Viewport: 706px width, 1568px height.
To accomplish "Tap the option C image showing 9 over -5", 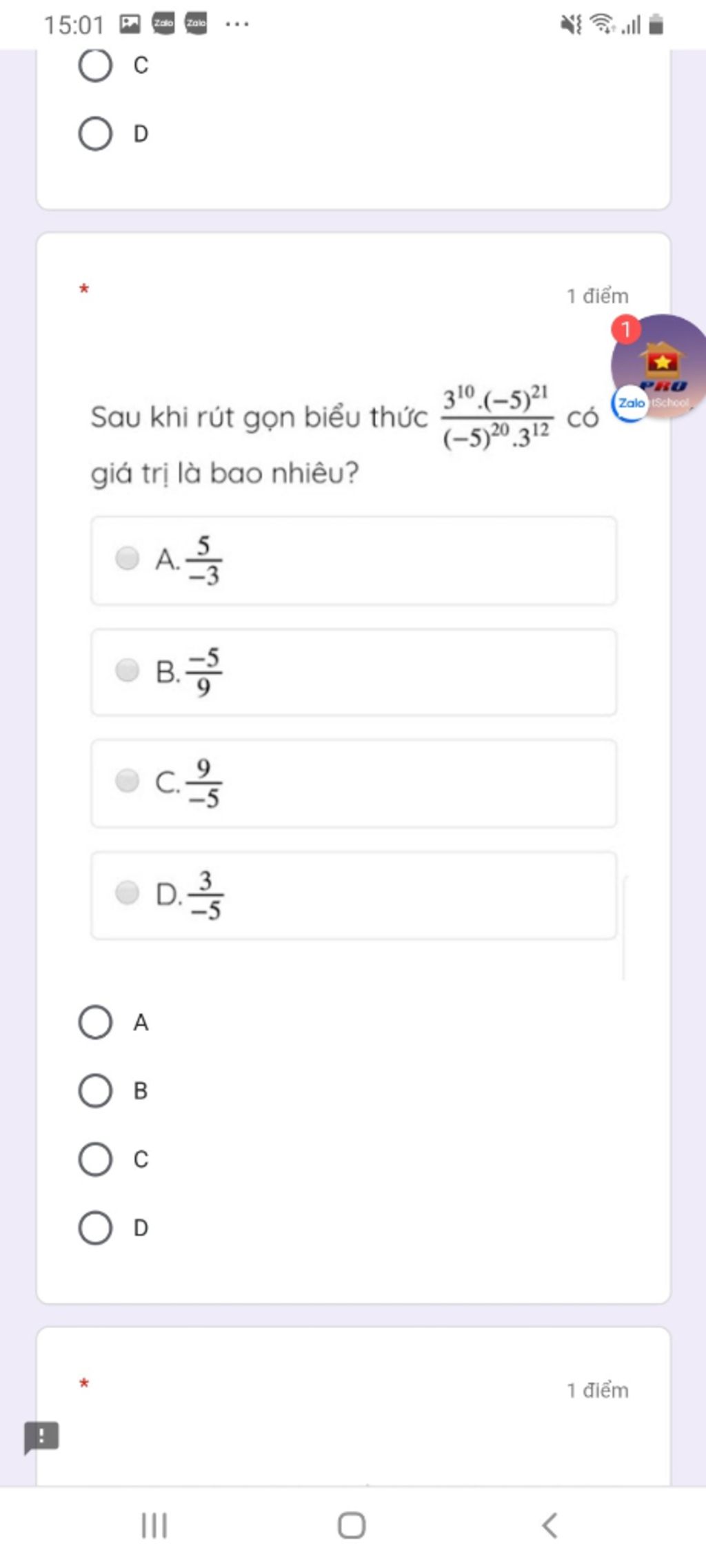I will pyautogui.click(x=354, y=784).
